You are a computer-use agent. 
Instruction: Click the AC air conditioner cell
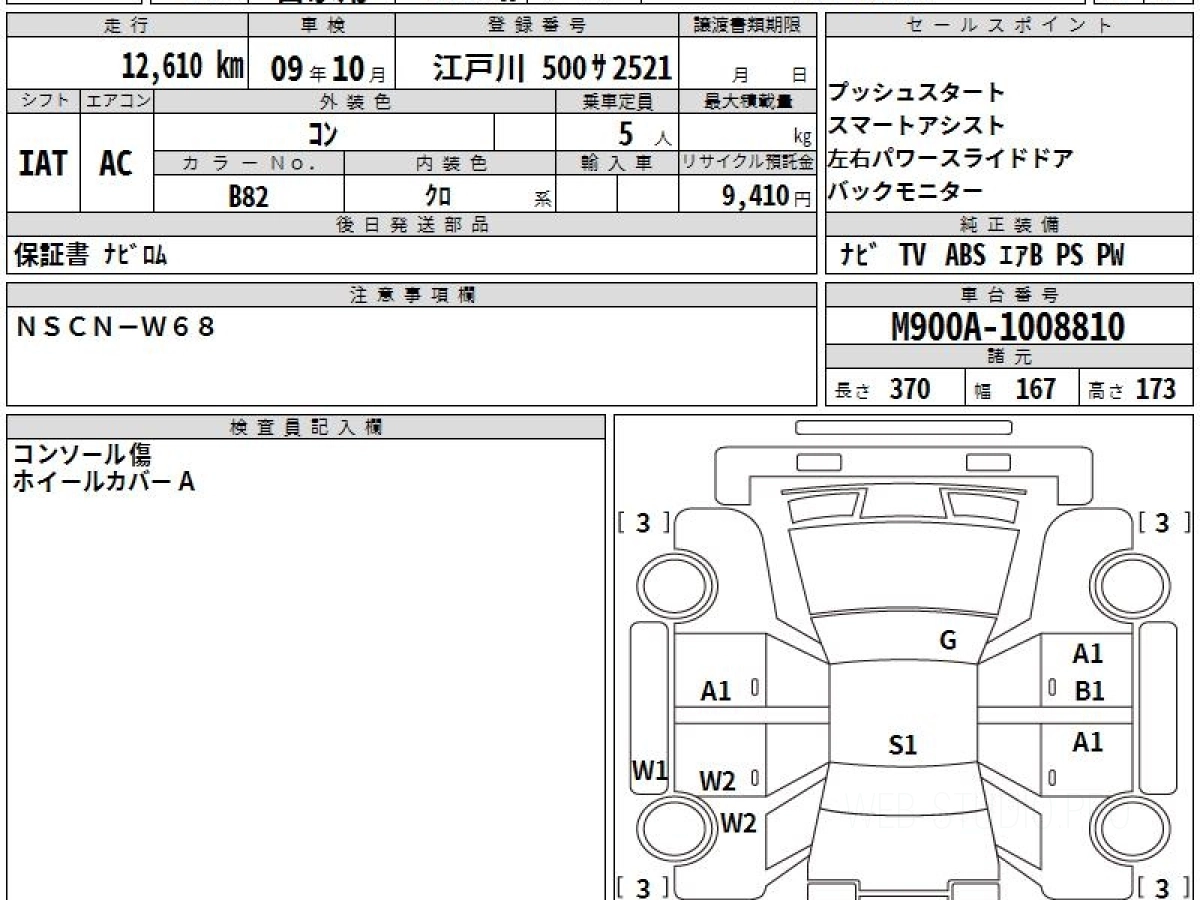[116, 164]
